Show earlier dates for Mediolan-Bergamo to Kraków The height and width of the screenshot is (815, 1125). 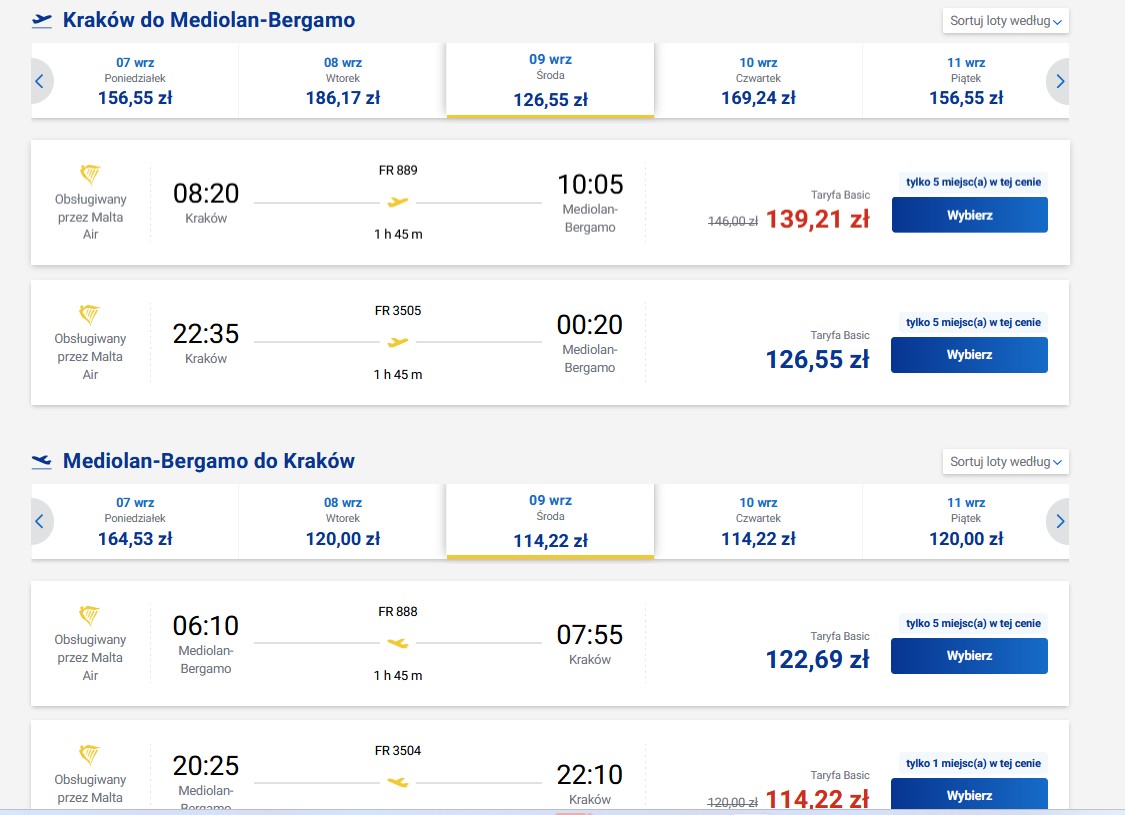point(40,522)
